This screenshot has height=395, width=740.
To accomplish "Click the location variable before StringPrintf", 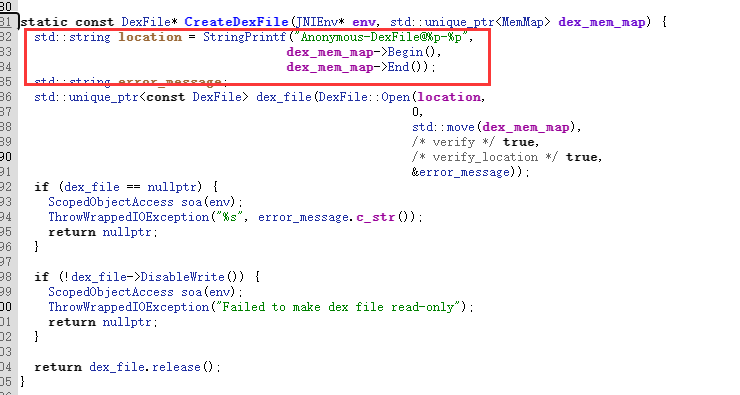I will [150, 37].
